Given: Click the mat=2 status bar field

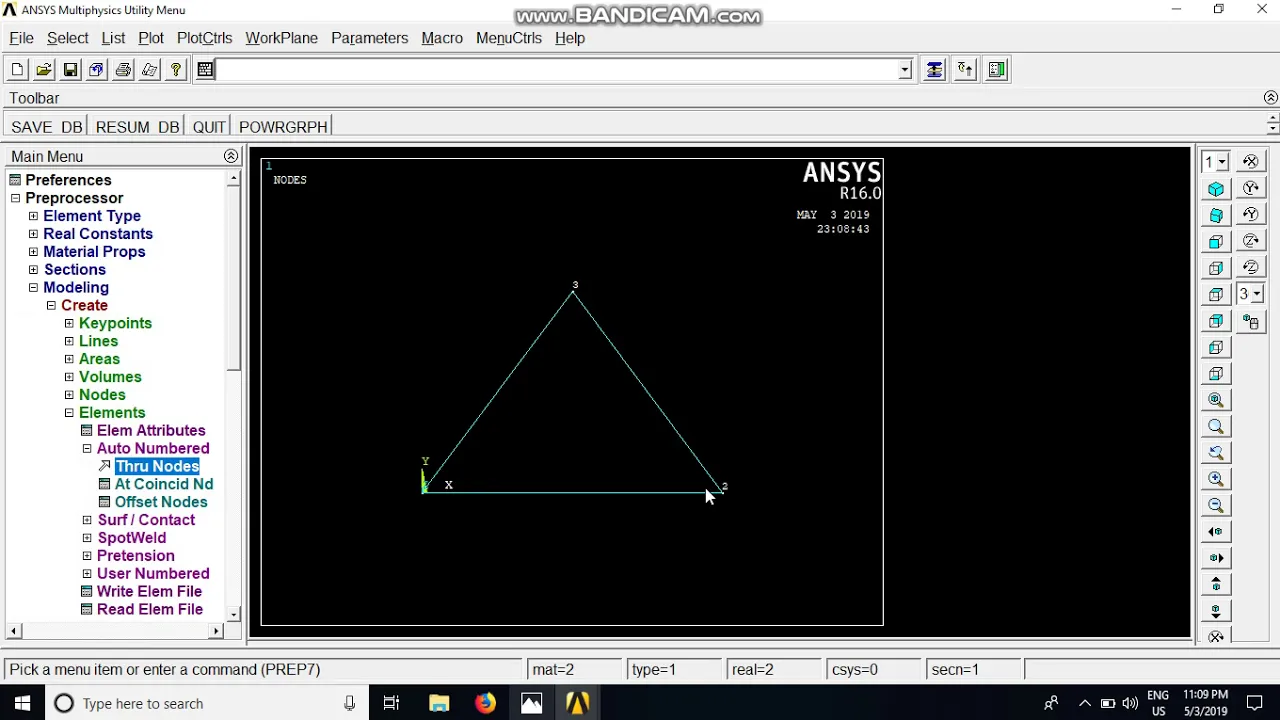Looking at the screenshot, I should 574,670.
